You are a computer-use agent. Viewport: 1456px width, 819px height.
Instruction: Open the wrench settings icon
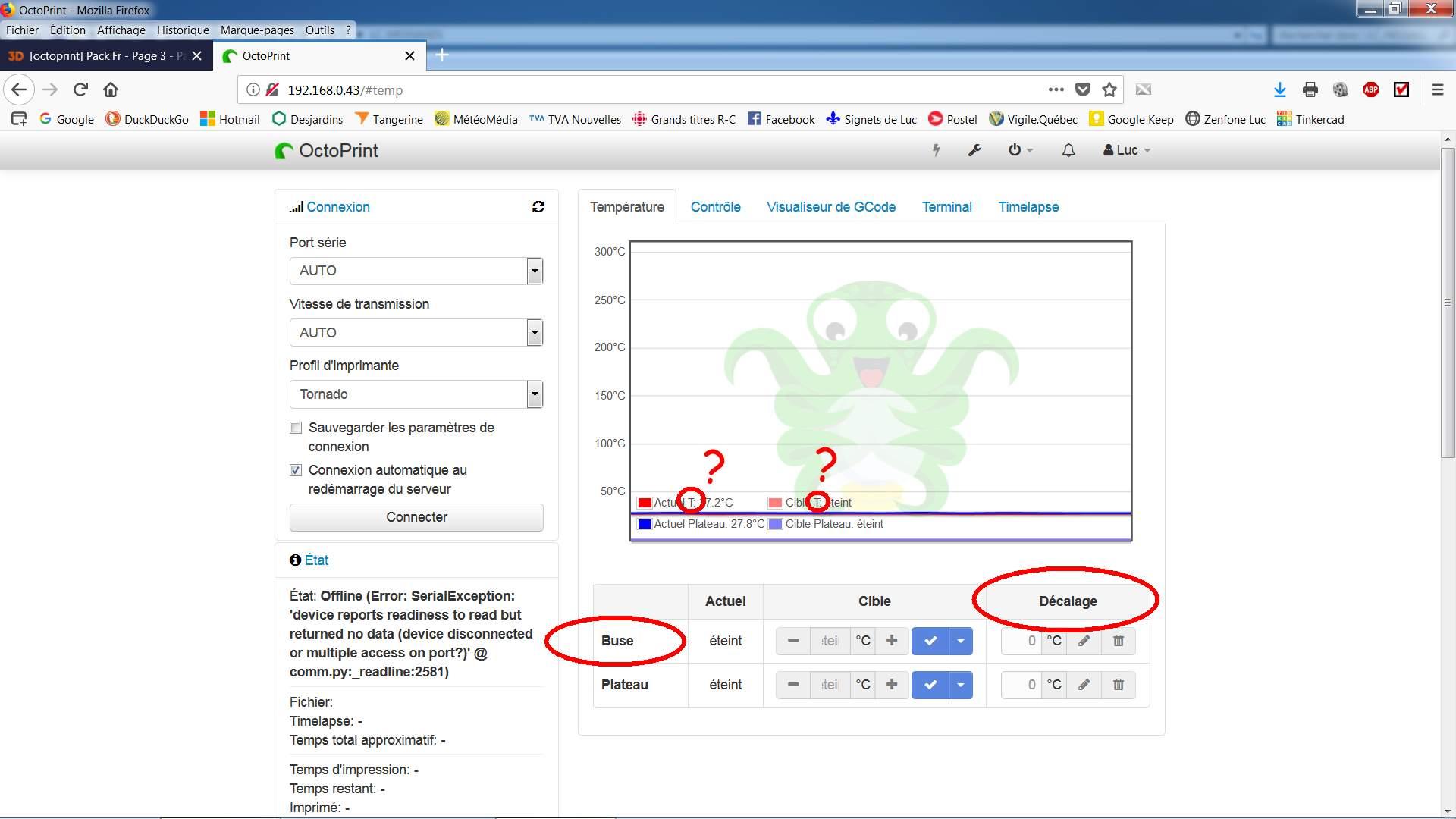[x=974, y=150]
